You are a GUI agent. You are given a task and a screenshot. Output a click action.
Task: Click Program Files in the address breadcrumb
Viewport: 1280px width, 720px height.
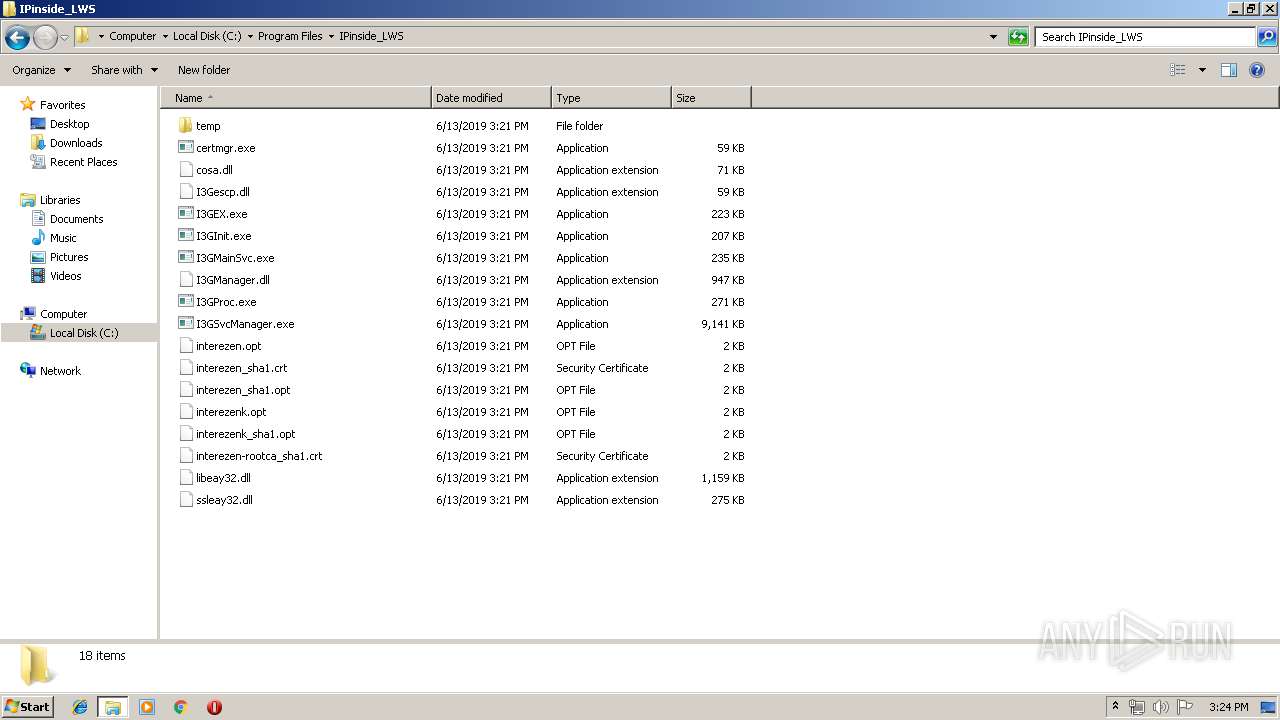click(x=290, y=36)
